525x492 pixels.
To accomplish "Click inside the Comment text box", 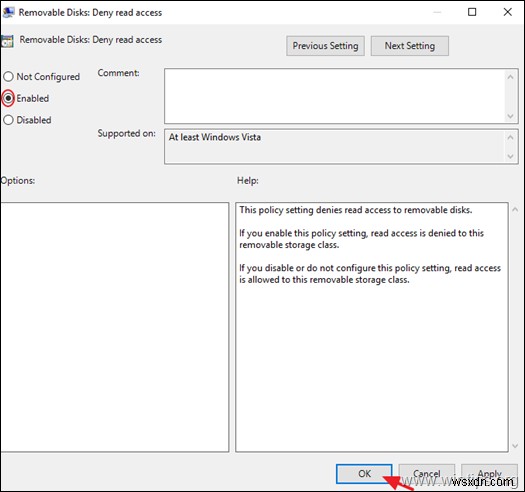I will 335,96.
